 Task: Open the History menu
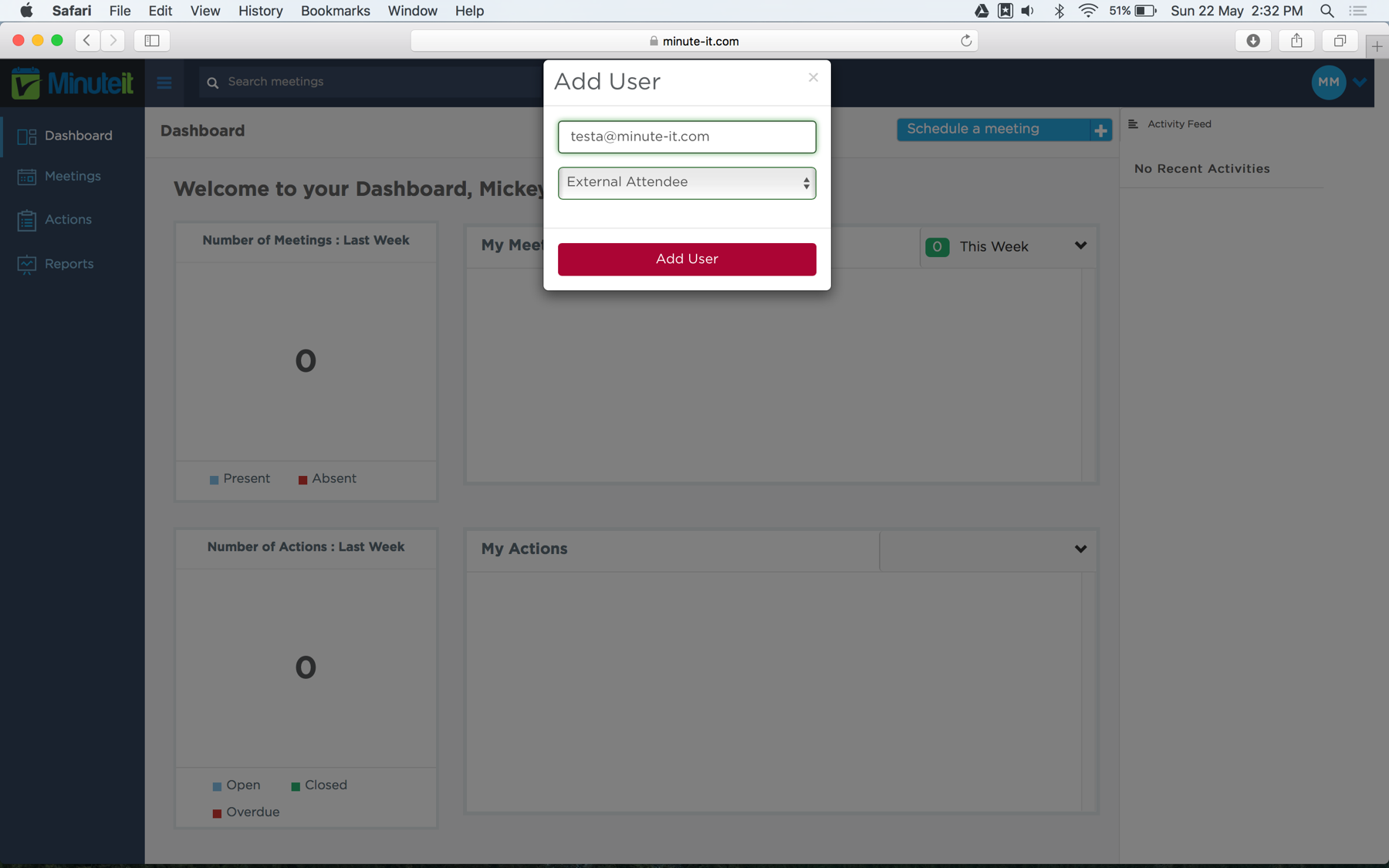[260, 11]
